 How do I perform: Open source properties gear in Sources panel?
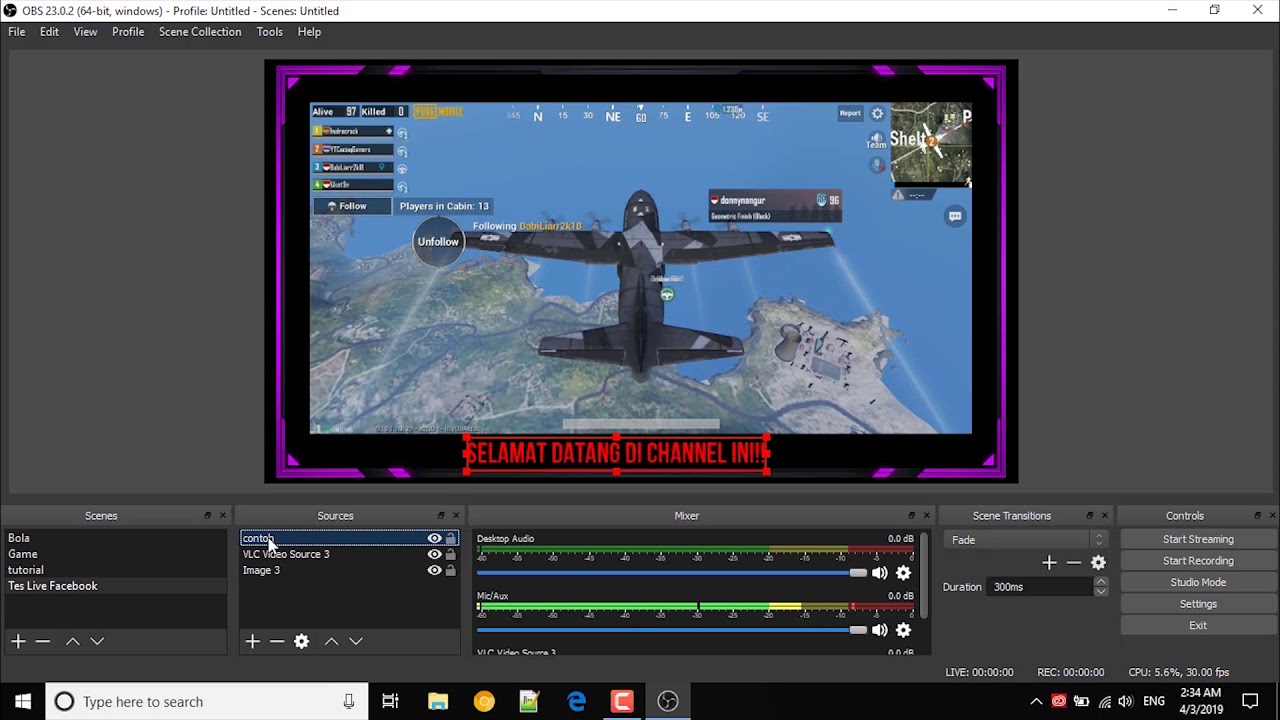[x=301, y=641]
